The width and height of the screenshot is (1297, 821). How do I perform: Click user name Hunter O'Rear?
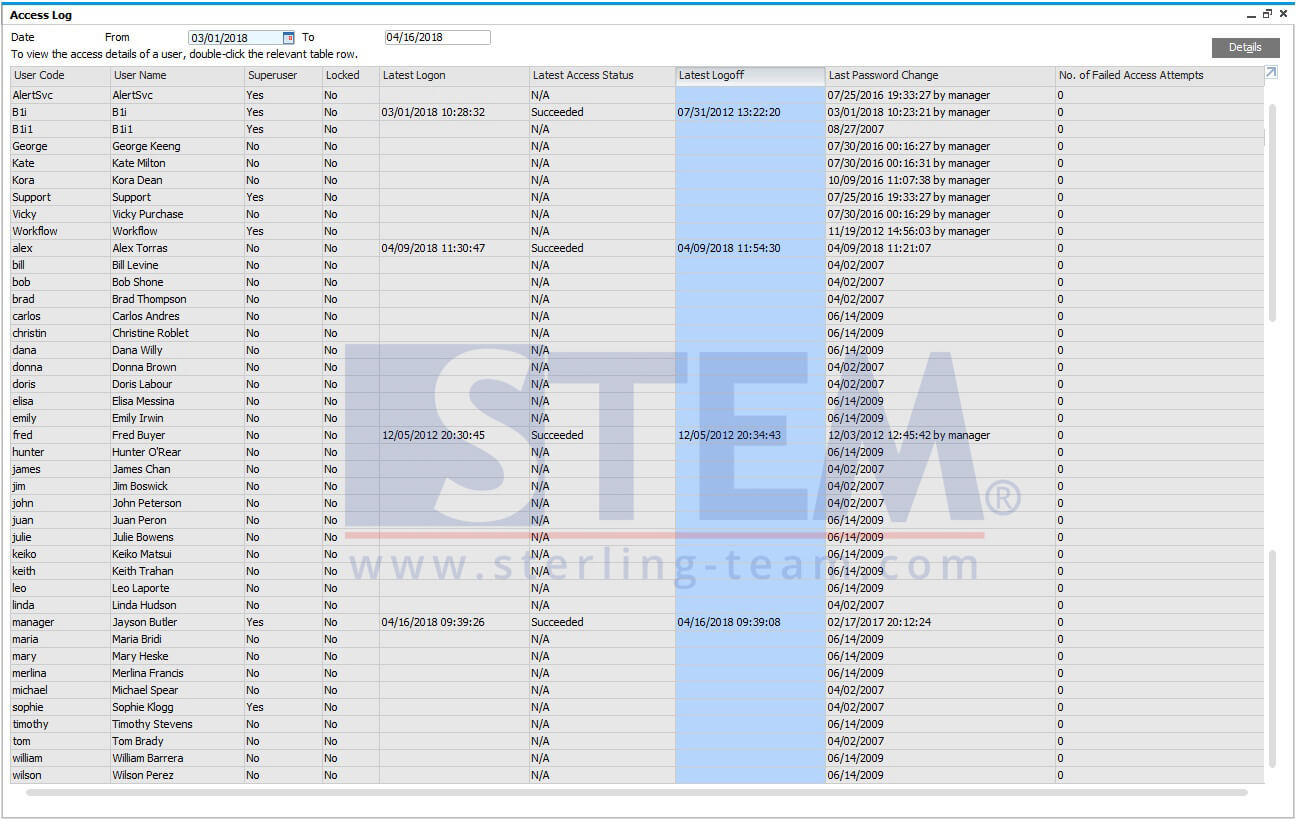(x=147, y=452)
